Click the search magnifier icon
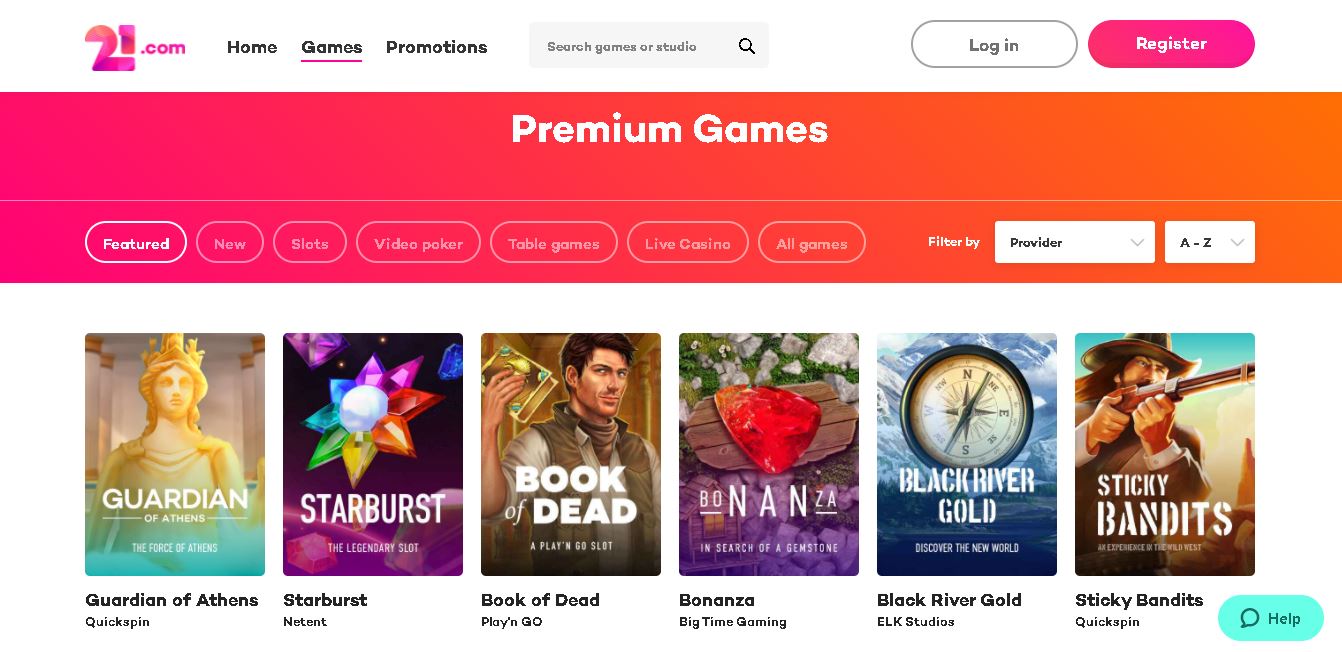 (747, 46)
